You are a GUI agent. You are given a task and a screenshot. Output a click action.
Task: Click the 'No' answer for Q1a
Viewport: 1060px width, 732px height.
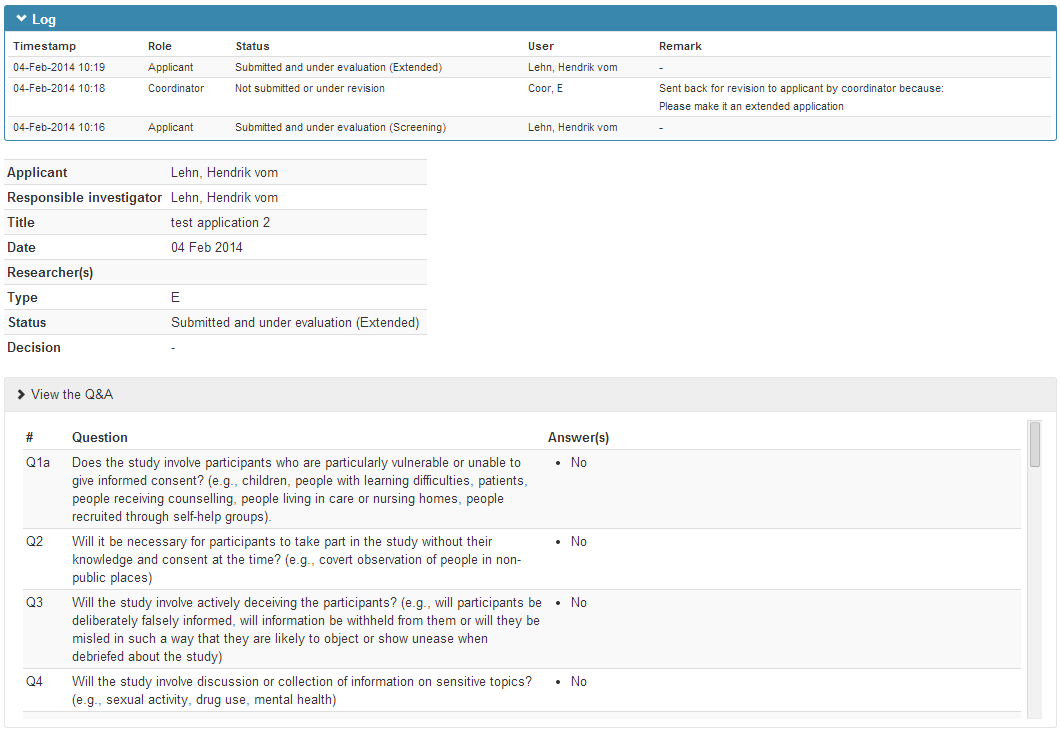tap(579, 462)
